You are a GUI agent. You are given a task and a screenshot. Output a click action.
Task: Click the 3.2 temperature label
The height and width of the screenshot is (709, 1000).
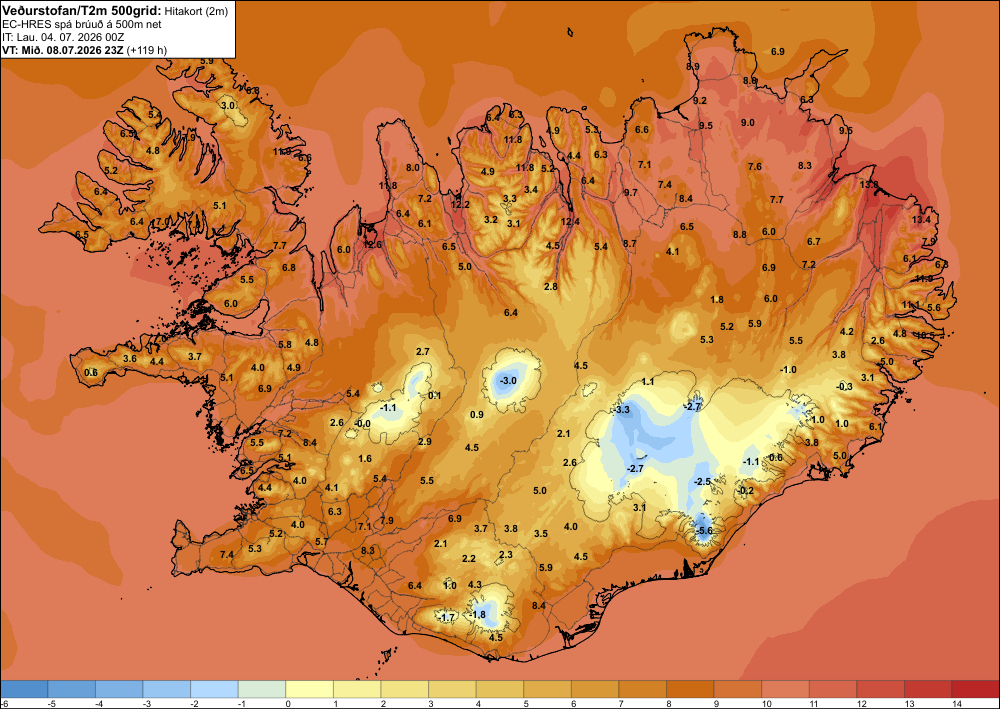click(490, 220)
